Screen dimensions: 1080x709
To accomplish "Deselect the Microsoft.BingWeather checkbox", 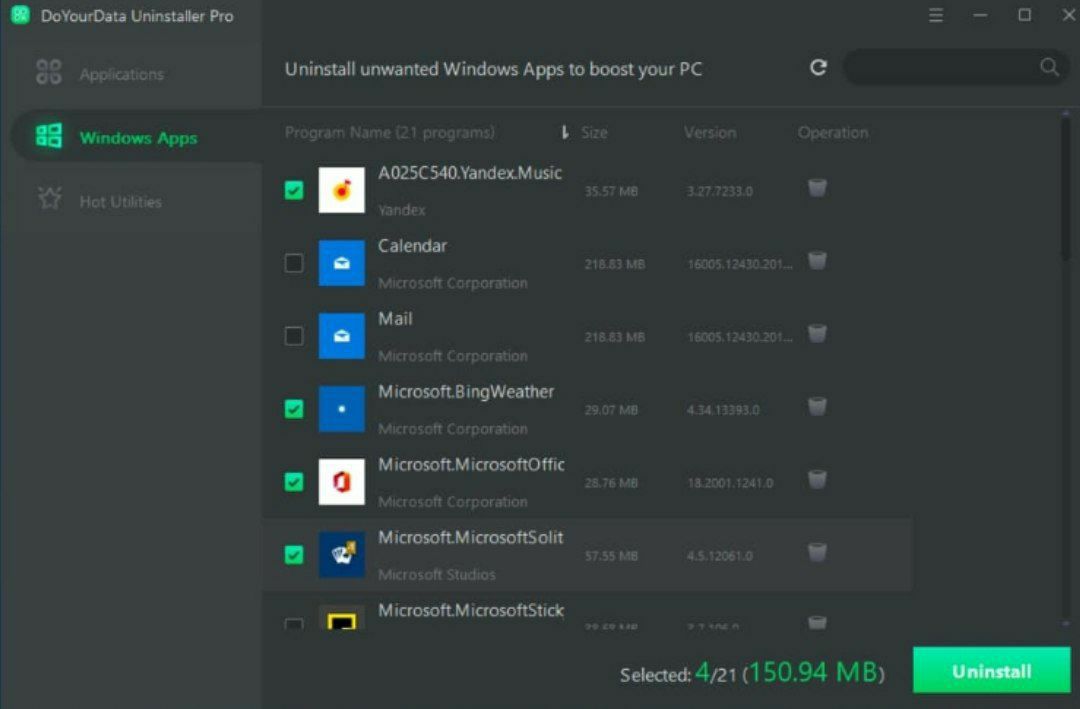I will (x=294, y=409).
